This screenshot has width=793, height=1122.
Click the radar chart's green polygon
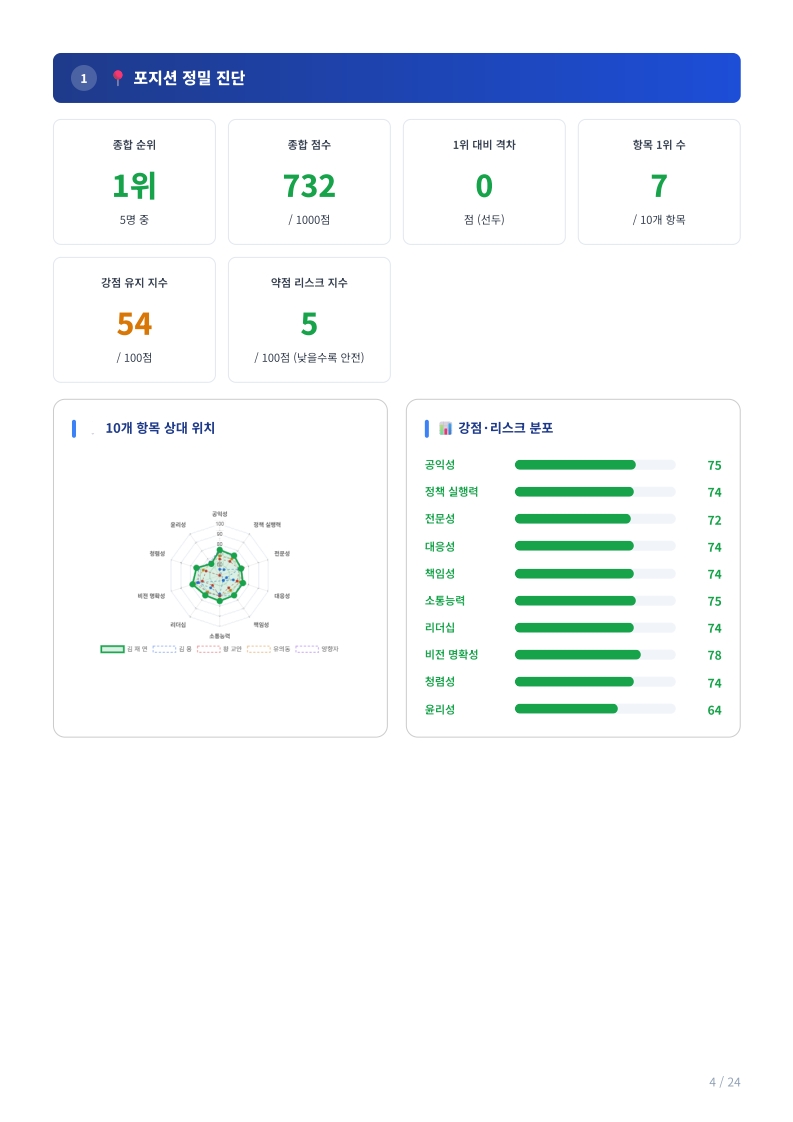220,576
